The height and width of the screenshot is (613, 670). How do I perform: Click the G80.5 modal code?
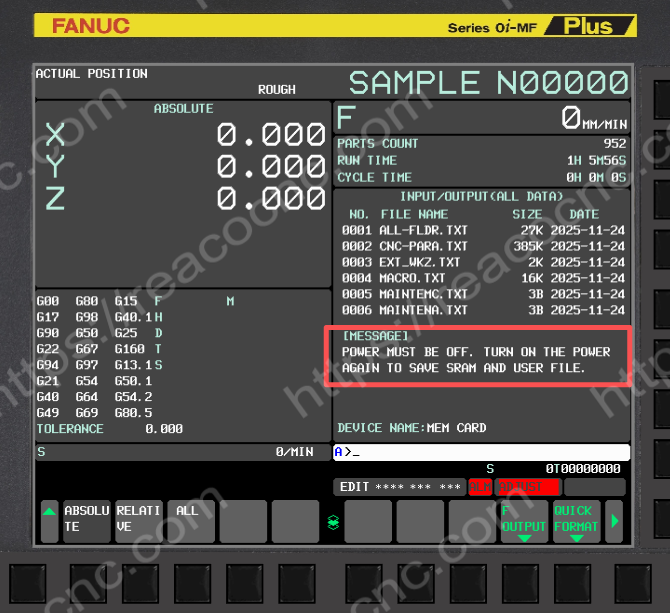click(133, 413)
